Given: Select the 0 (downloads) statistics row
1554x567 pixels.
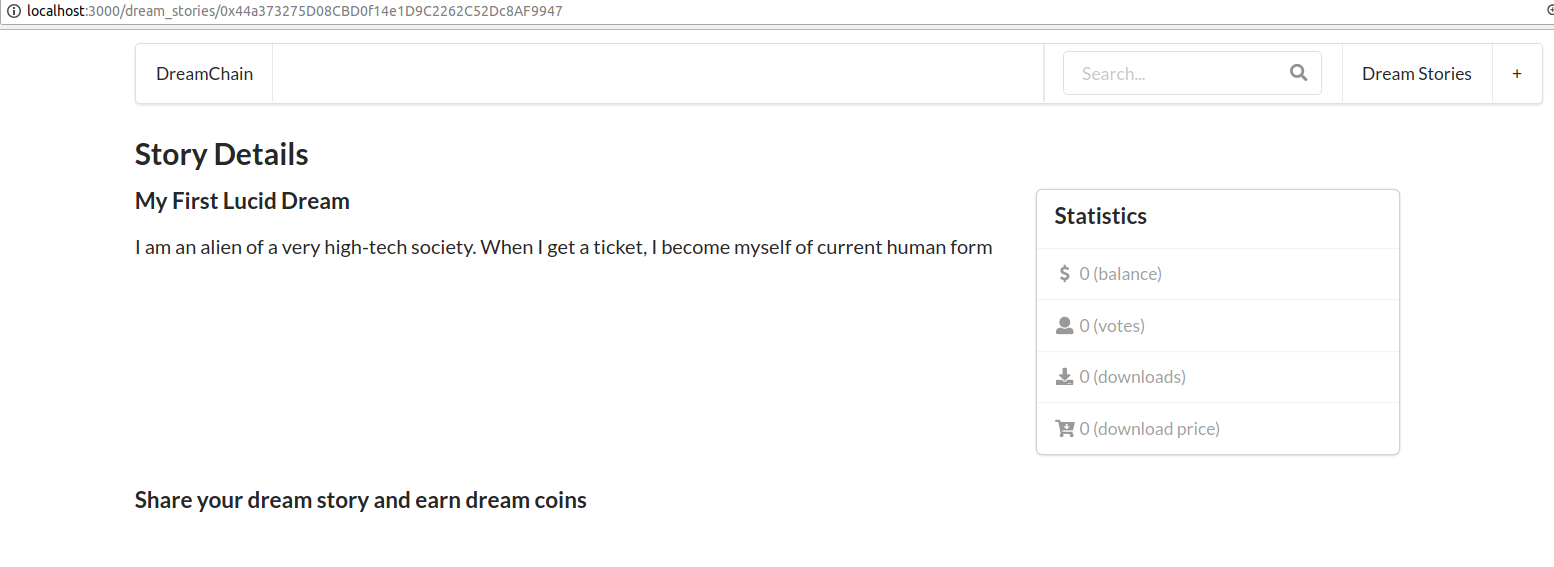Looking at the screenshot, I should point(1218,377).
